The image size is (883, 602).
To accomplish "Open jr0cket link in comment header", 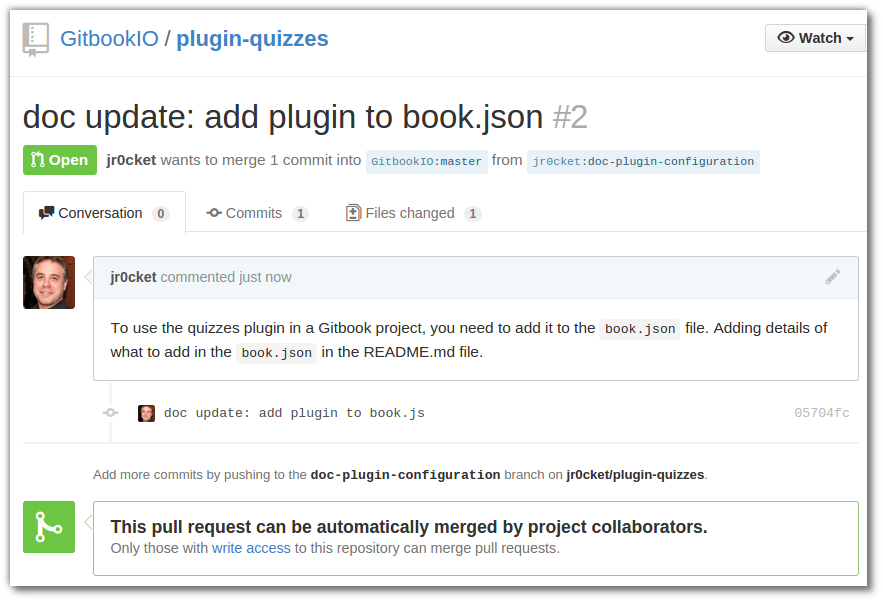I will point(133,277).
